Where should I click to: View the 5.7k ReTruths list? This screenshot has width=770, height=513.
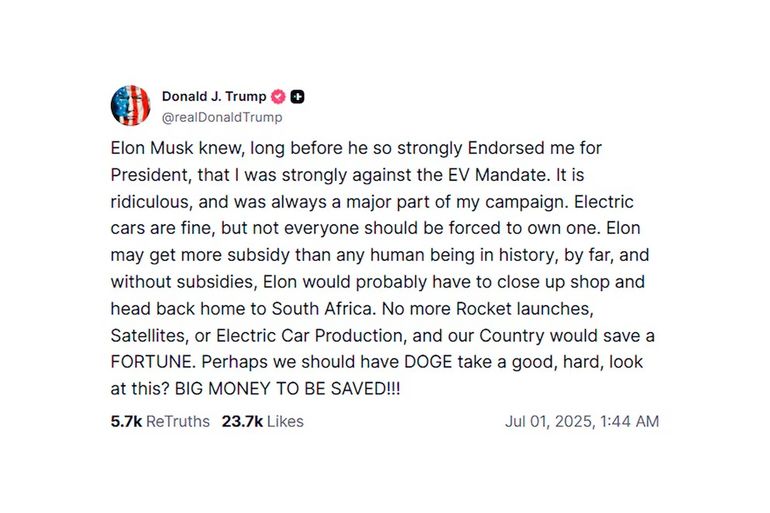coord(160,421)
